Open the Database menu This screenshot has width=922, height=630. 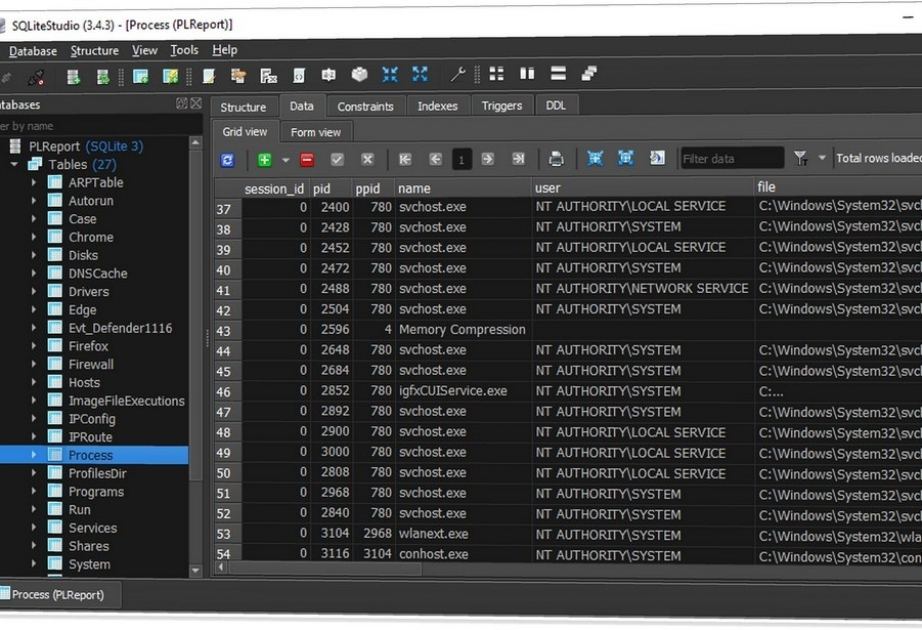tap(33, 51)
